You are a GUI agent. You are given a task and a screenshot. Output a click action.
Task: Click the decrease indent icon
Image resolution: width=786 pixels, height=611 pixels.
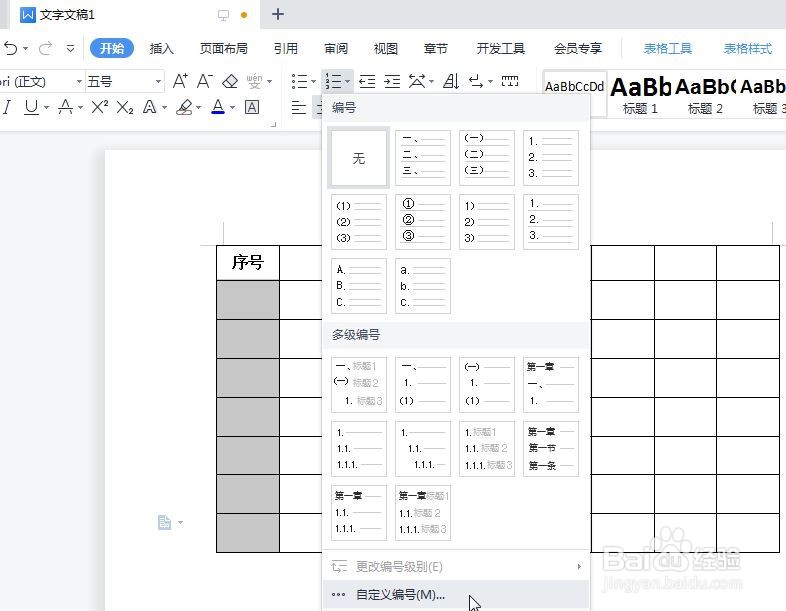(367, 81)
